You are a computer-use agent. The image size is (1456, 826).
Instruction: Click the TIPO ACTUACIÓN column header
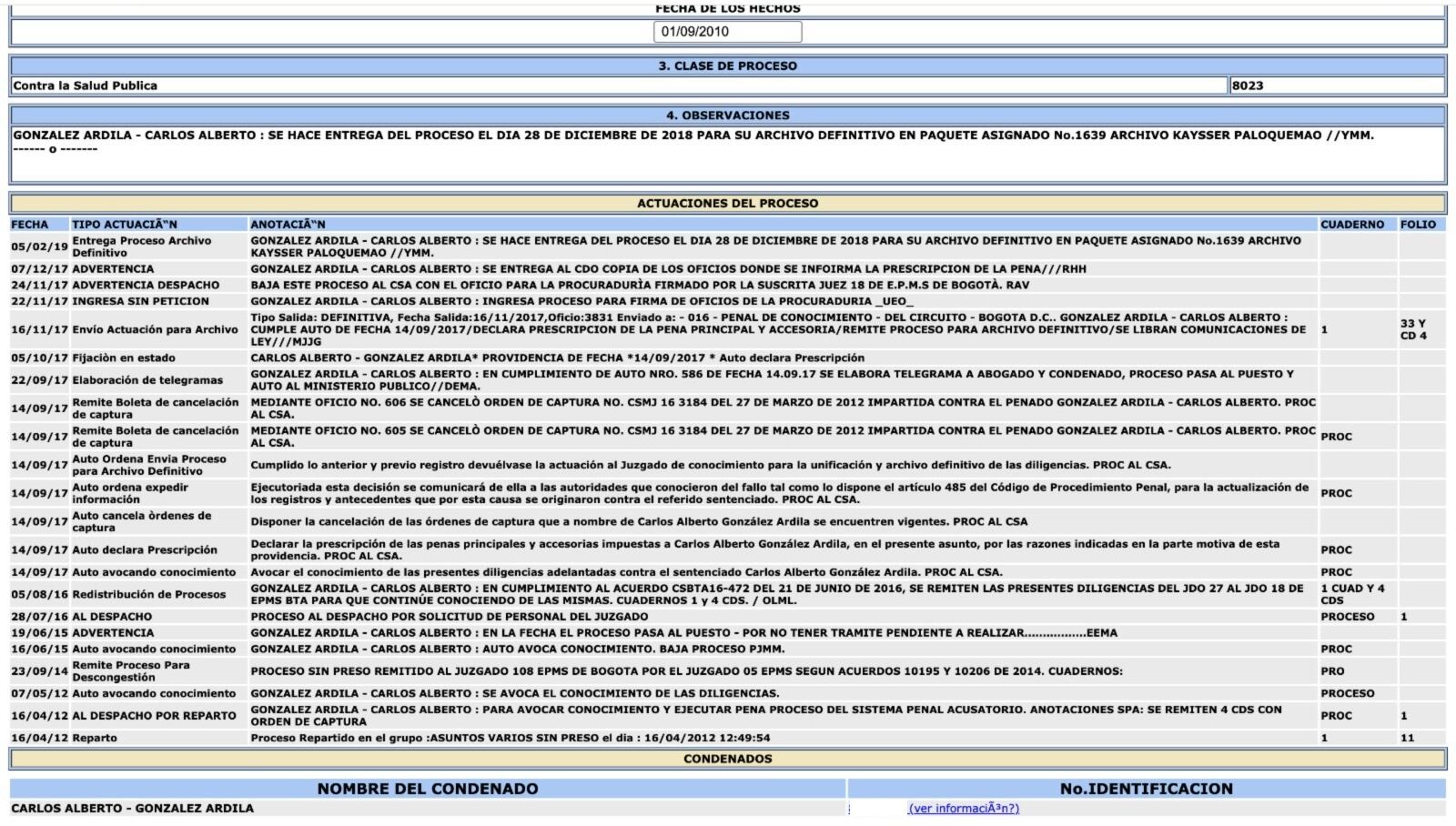(125, 224)
